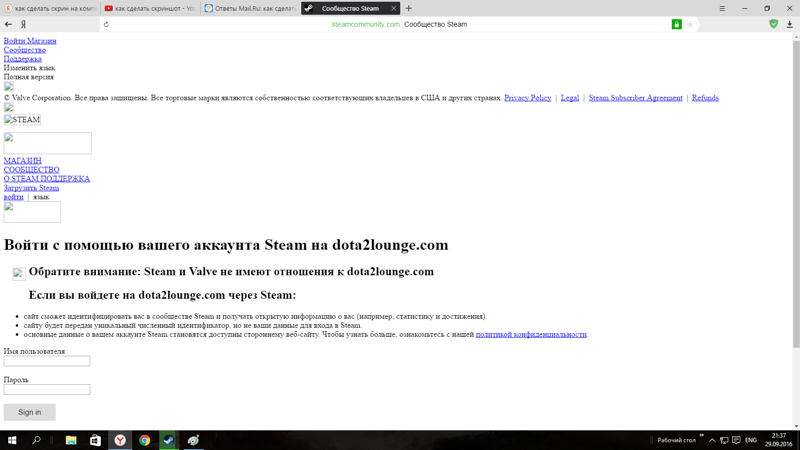
Task: Click Изменить язык
Action: (x=29, y=68)
